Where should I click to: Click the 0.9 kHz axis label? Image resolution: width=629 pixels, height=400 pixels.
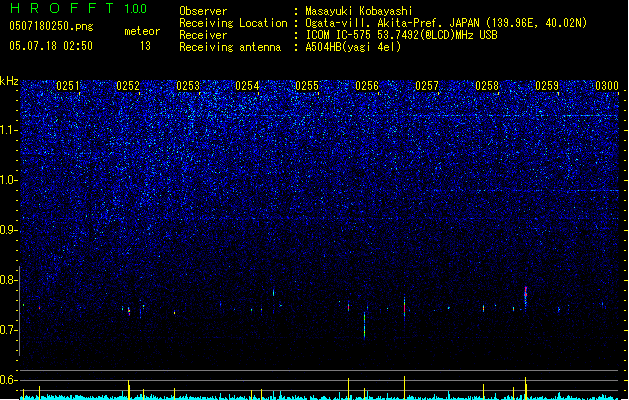click(8, 230)
